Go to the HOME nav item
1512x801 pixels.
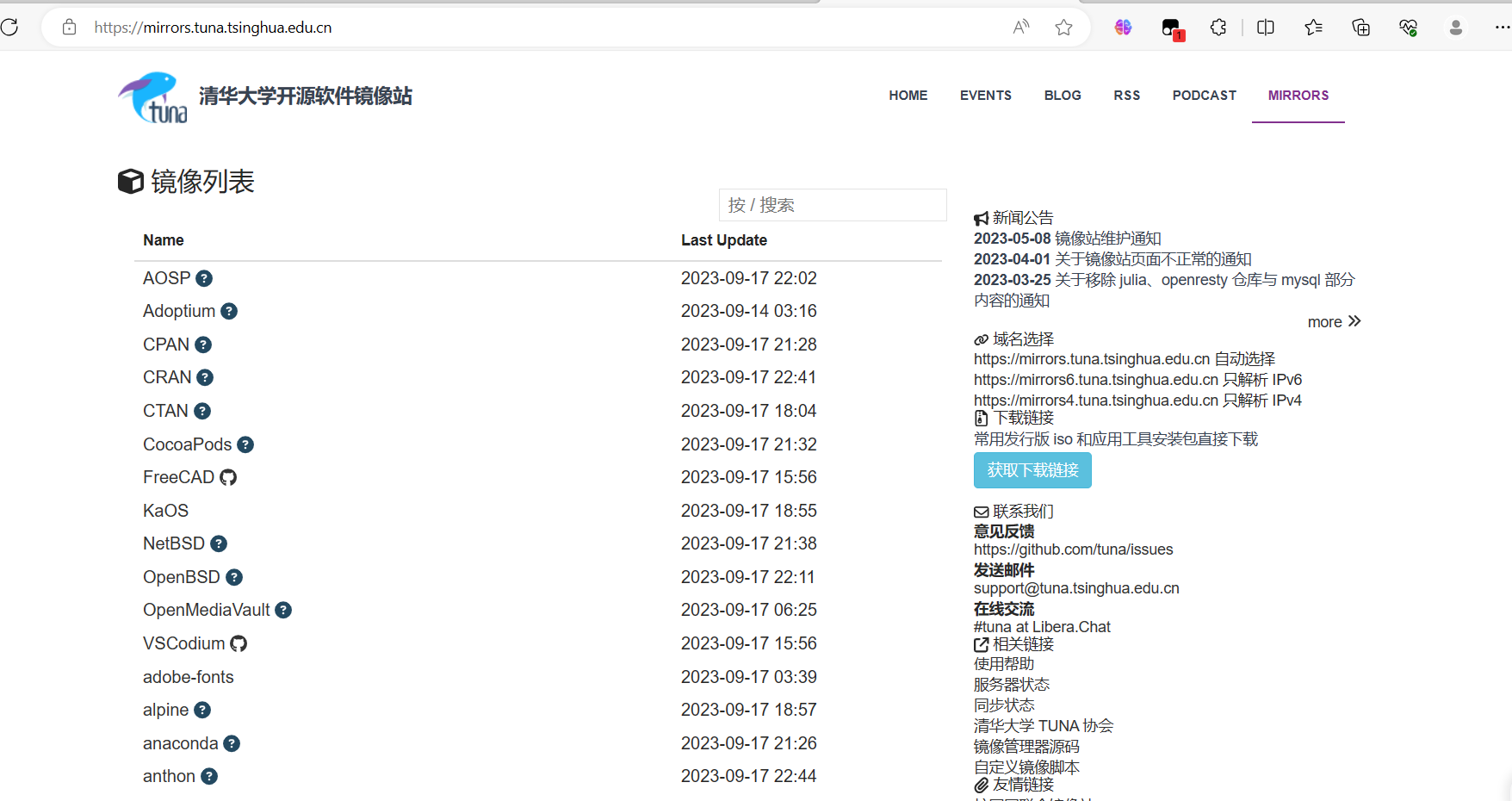coord(908,96)
